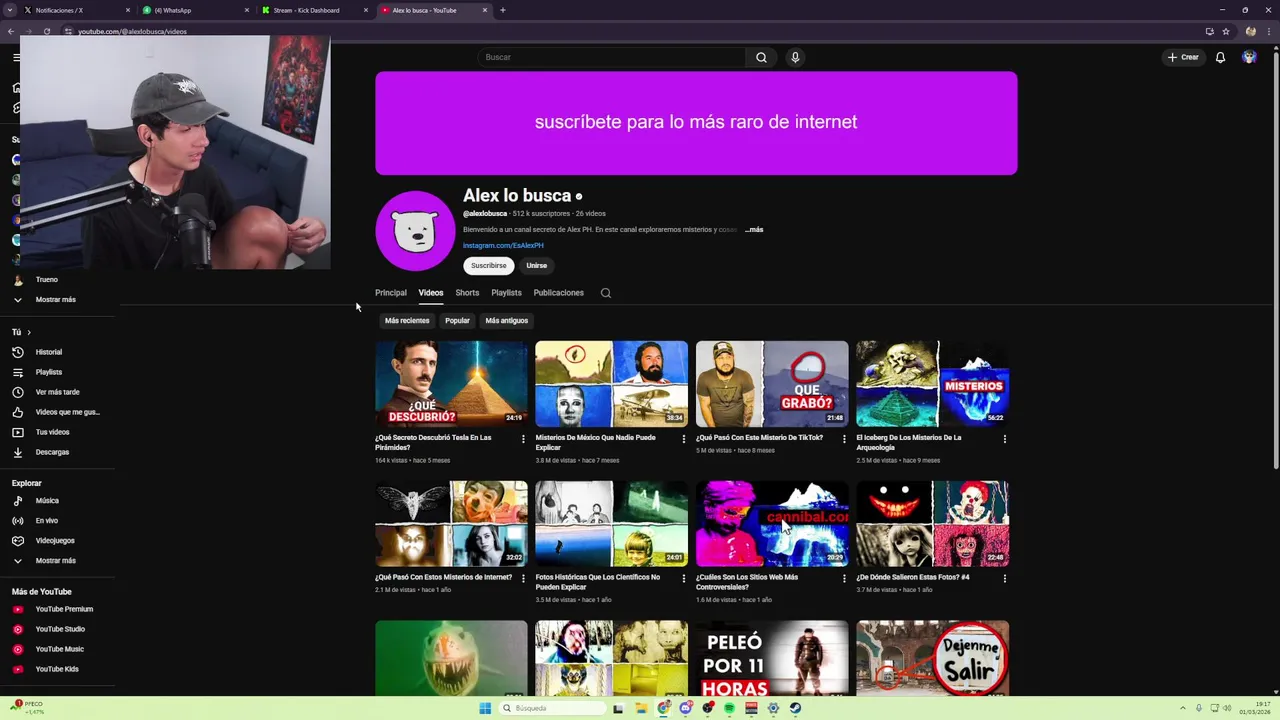1280x720 pixels.
Task: Open Misterios De México video thumbnail
Action: [x=611, y=384]
